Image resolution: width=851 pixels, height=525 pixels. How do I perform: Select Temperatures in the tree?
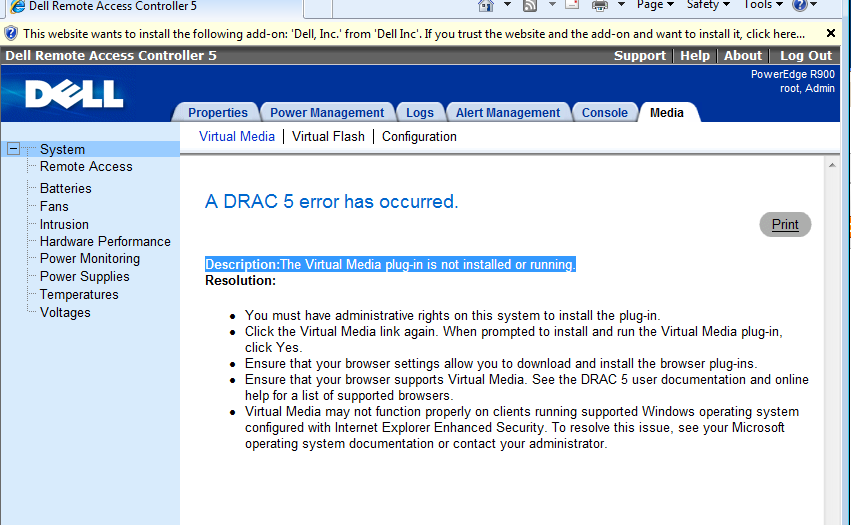pos(79,294)
